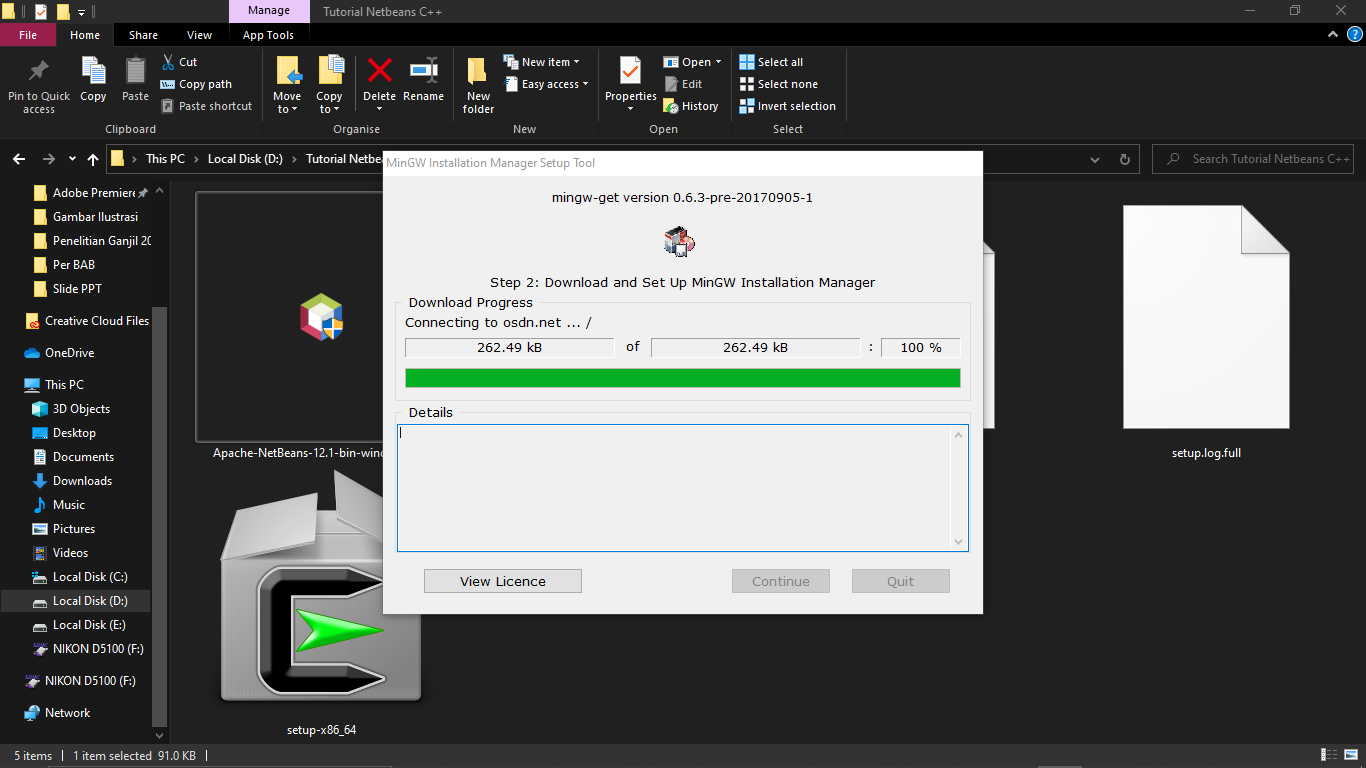Click Invert selection in ribbon
Viewport: 1366px width, 768px height.
coord(787,106)
